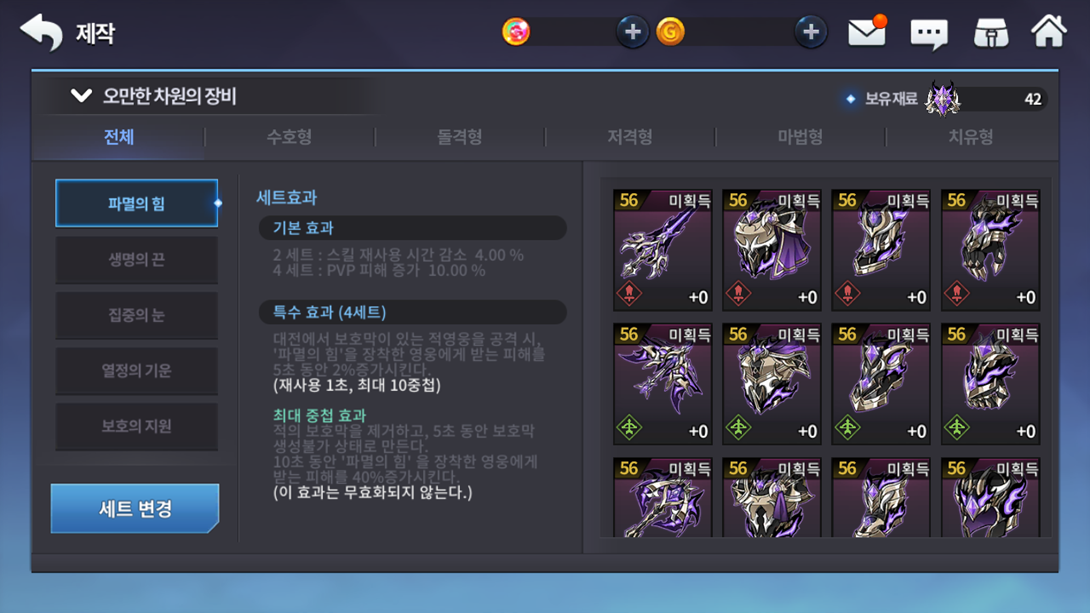This screenshot has width=1090, height=613.
Task: Select the 집중의 눈 set option
Action: [x=136, y=315]
